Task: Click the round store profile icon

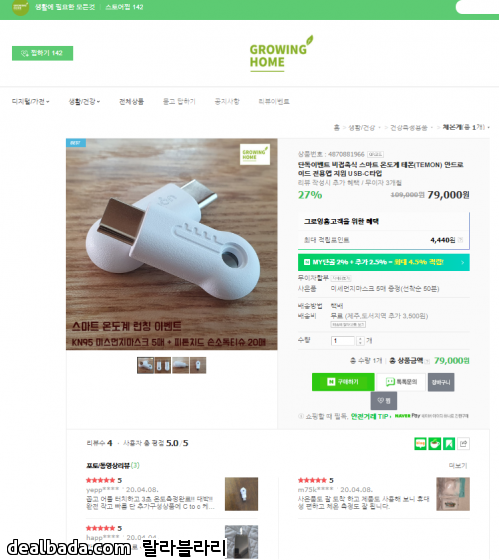Action: (20, 7)
